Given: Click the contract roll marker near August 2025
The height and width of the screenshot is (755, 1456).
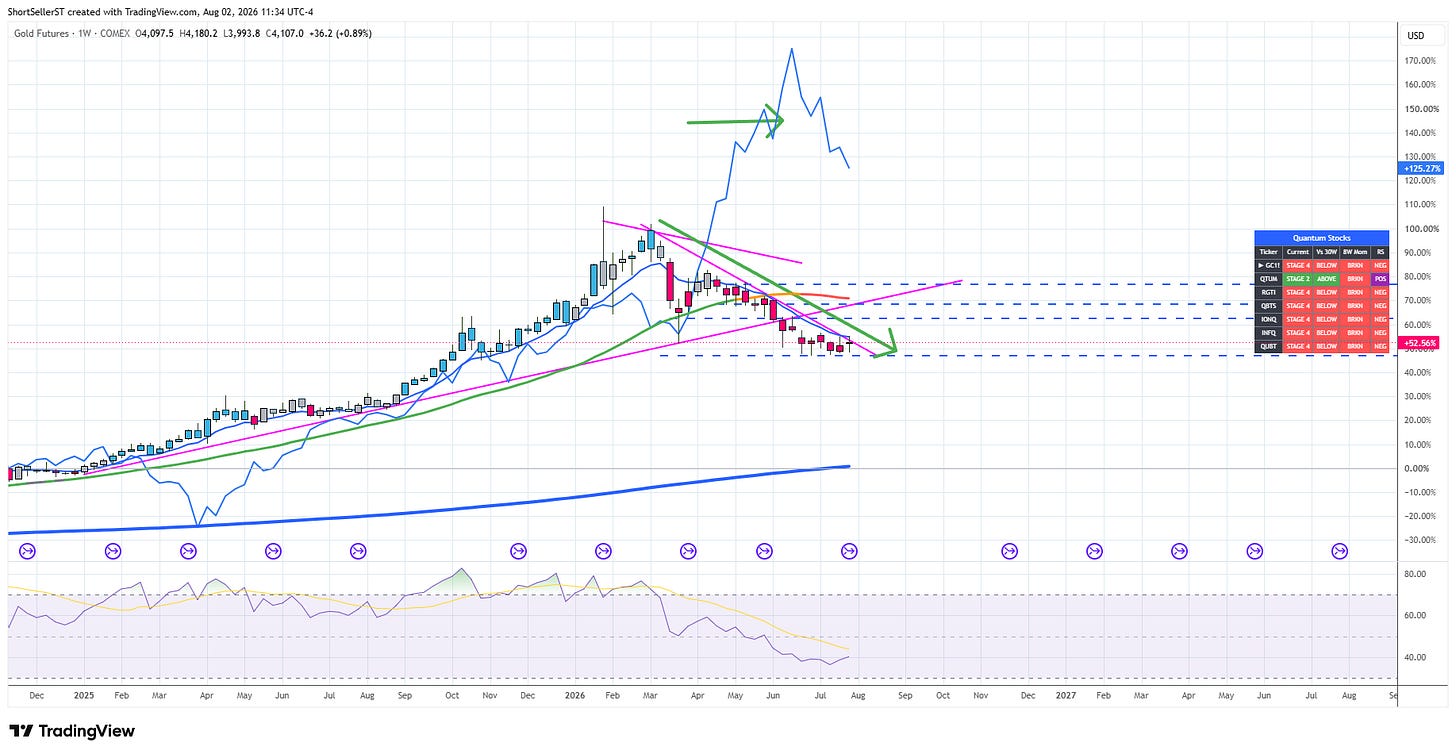Looking at the screenshot, I should 358,550.
